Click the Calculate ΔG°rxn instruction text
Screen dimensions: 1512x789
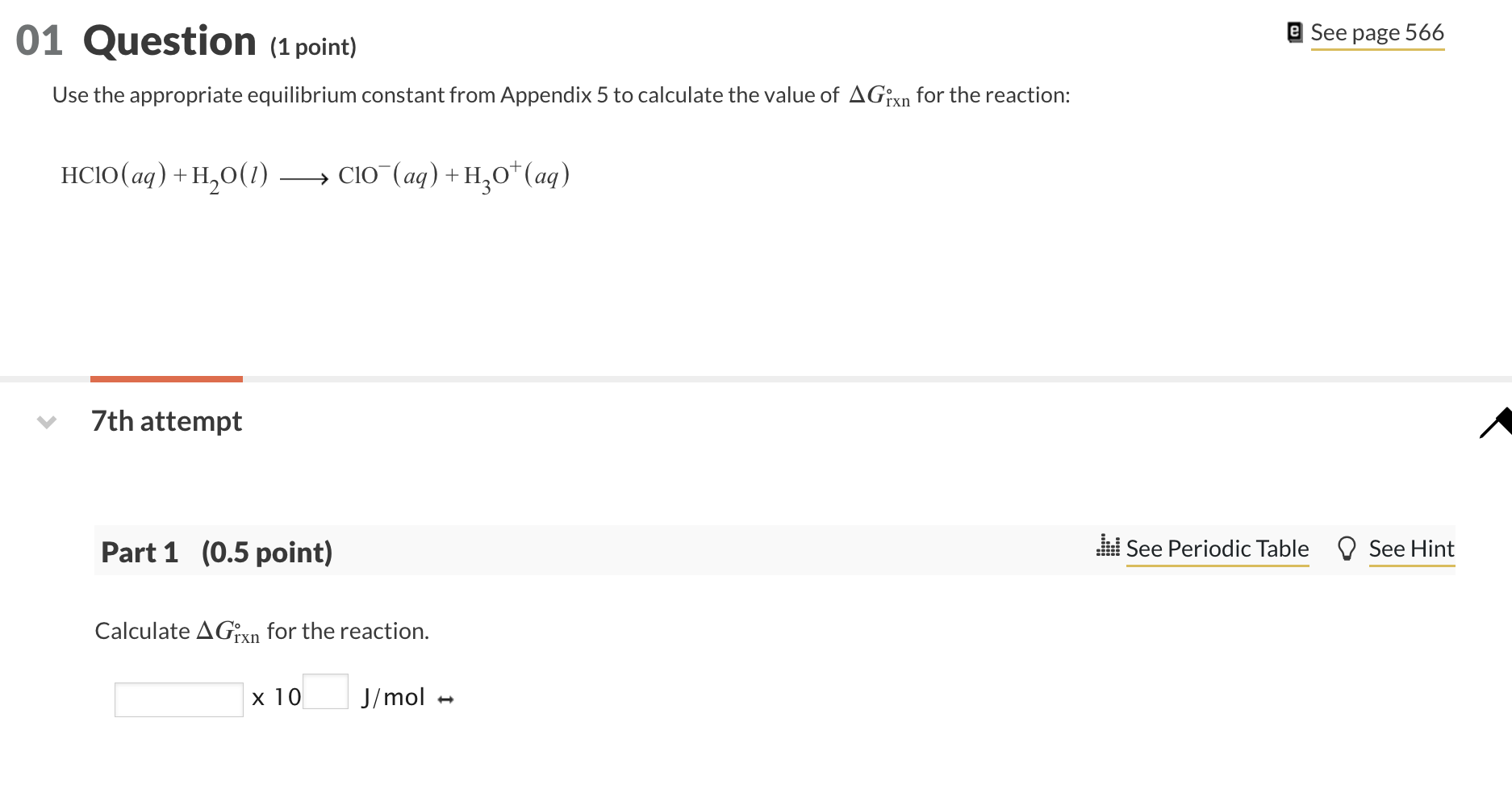point(261,631)
